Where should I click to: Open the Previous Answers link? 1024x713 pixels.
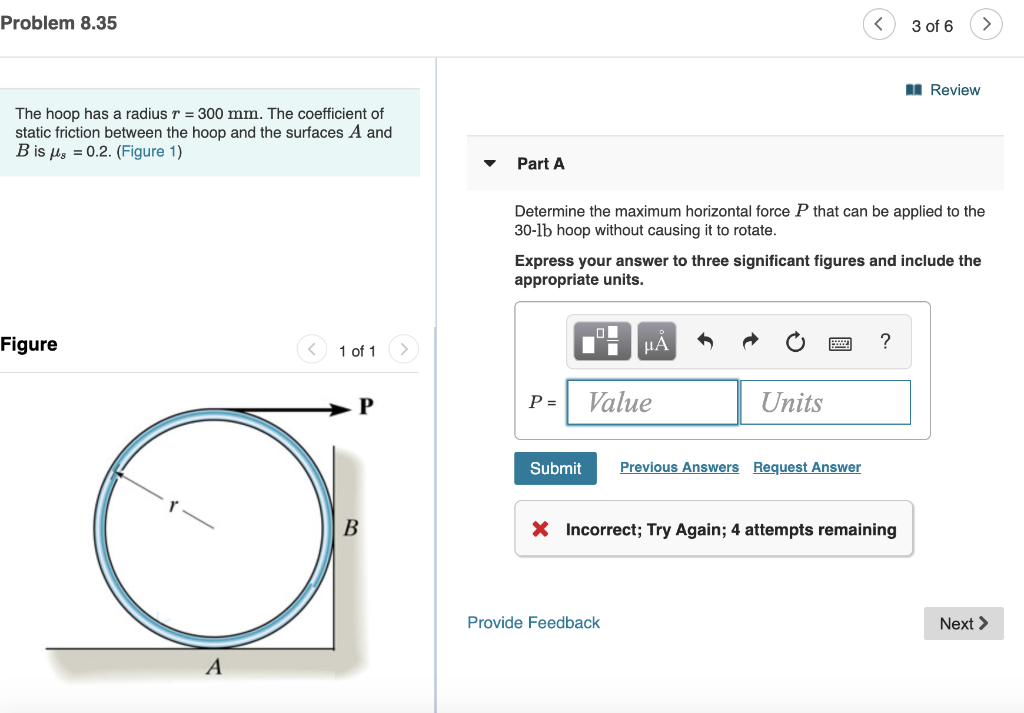click(x=679, y=467)
